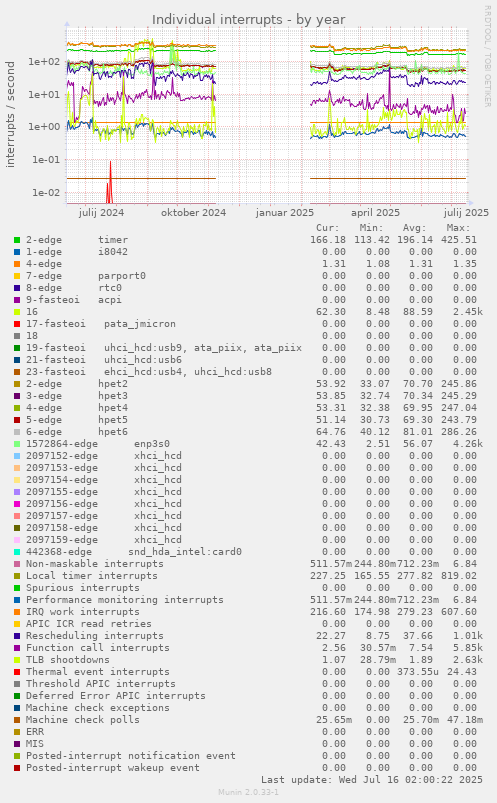Click the enp3s0 legend color swatch
Image resolution: width=497 pixels, height=803 pixels.
(17, 443)
